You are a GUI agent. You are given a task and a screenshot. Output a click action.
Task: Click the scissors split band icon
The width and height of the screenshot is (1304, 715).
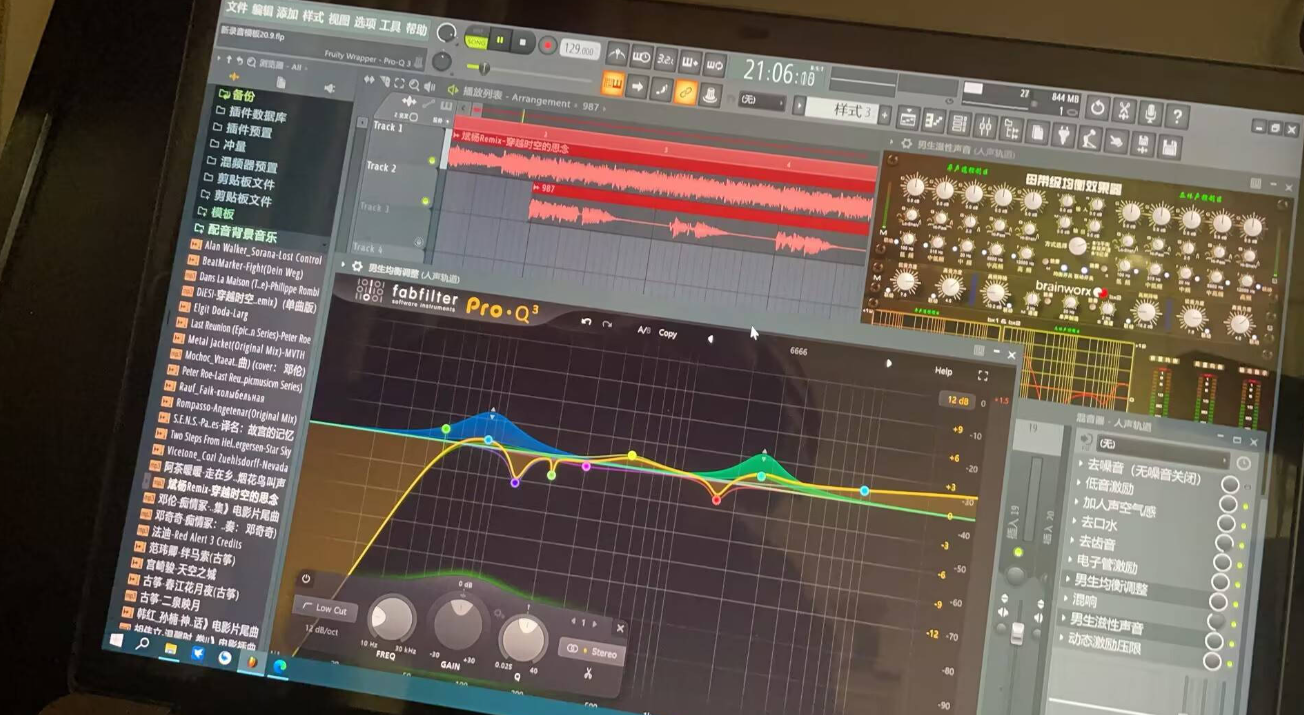588,673
